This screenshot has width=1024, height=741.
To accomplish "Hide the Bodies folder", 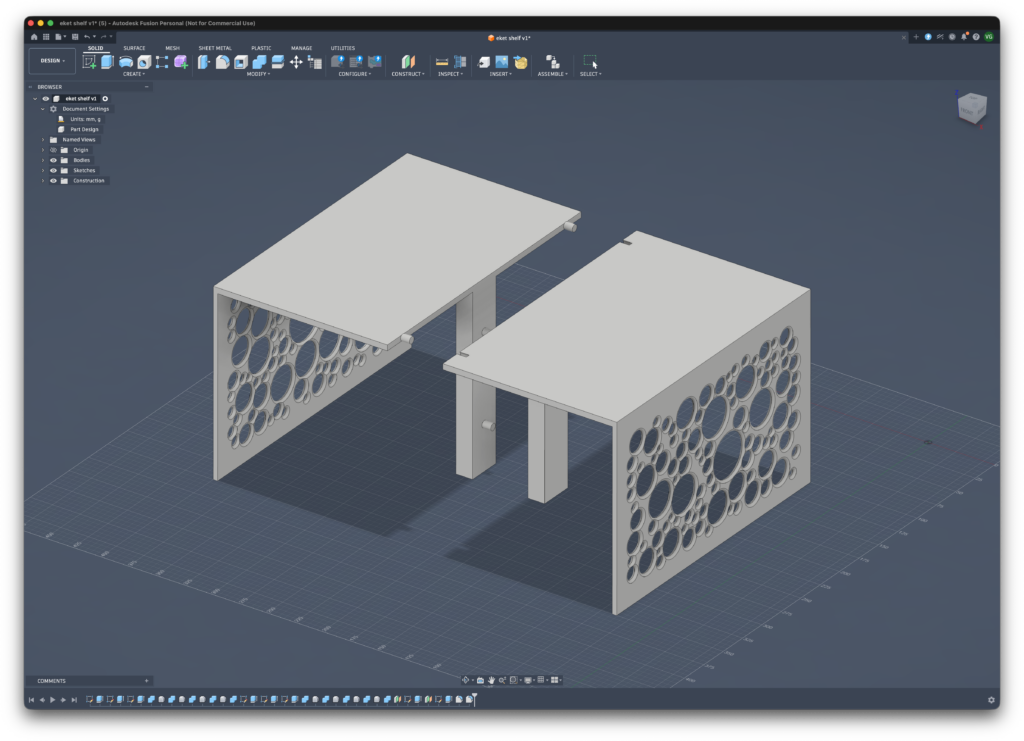I will click(54, 160).
